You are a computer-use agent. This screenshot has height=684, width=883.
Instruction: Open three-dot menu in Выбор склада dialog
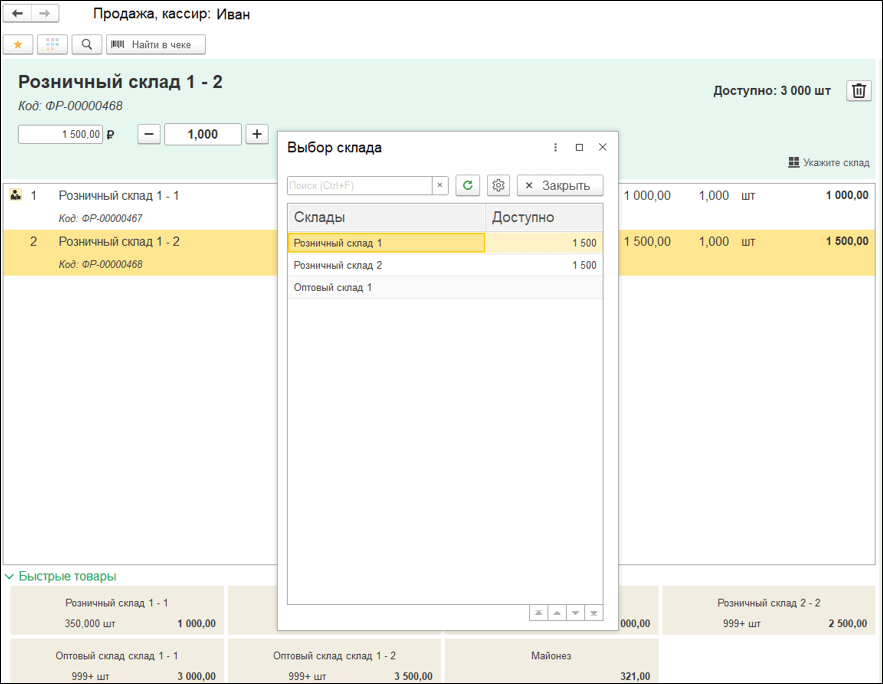coord(556,148)
